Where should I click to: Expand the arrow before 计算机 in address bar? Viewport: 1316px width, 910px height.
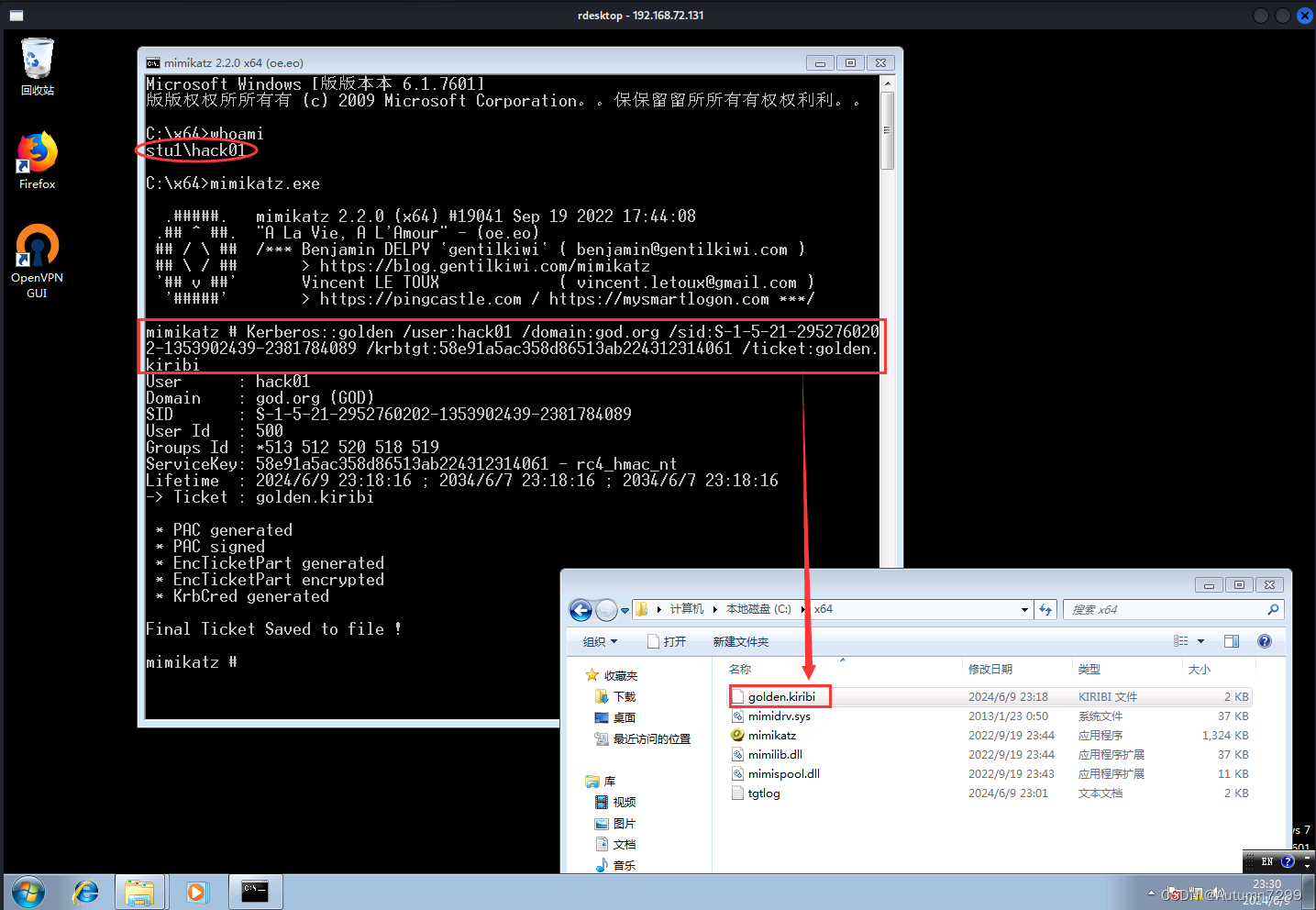coord(658,609)
